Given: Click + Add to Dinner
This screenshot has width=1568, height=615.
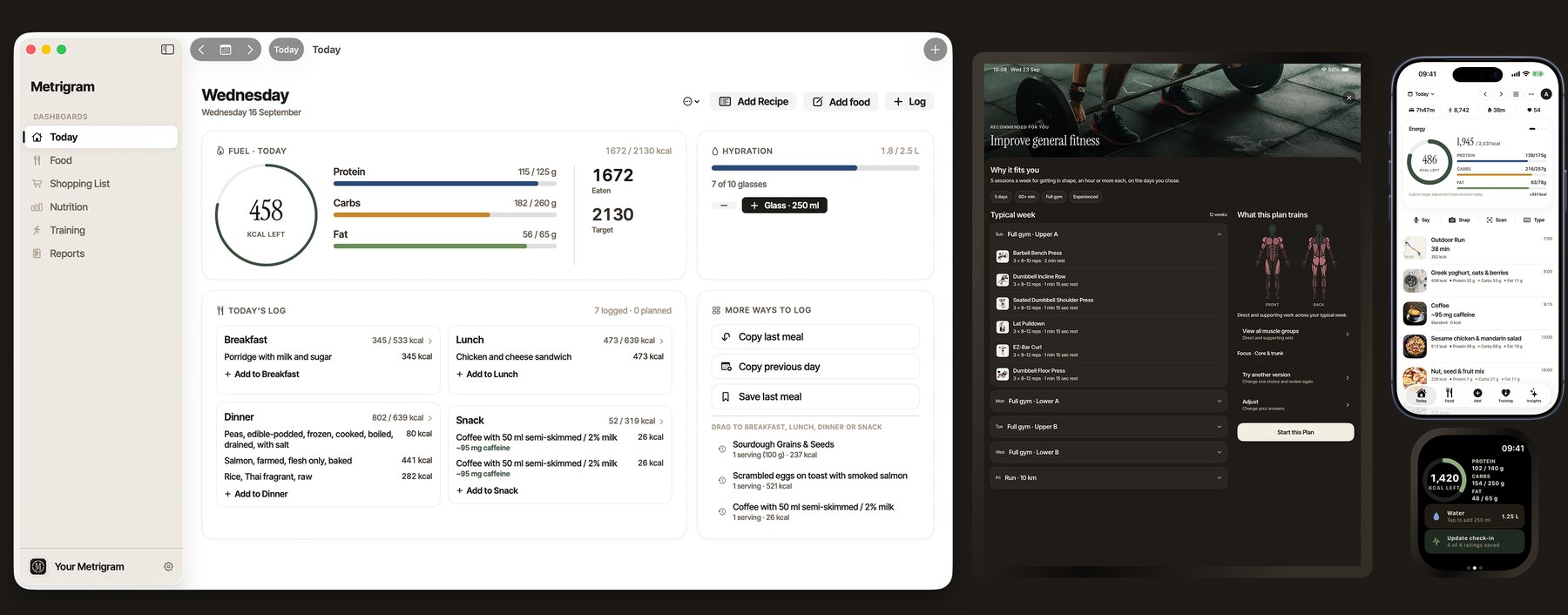Looking at the screenshot, I should [256, 494].
